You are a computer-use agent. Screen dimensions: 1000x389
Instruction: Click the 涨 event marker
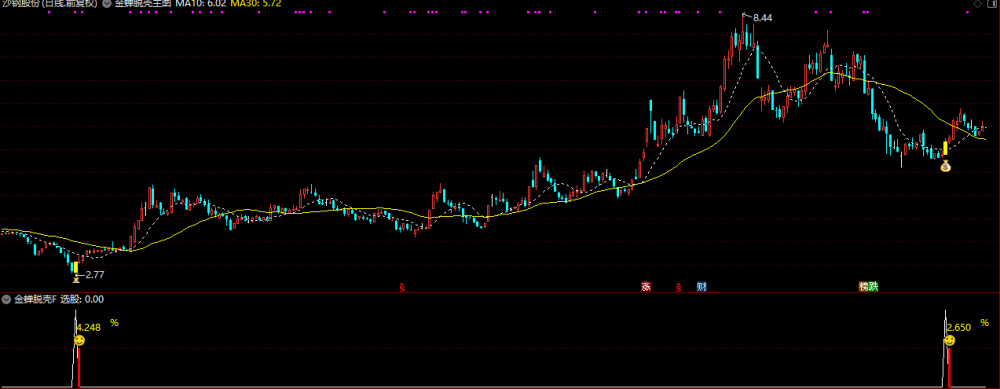pyautogui.click(x=646, y=287)
